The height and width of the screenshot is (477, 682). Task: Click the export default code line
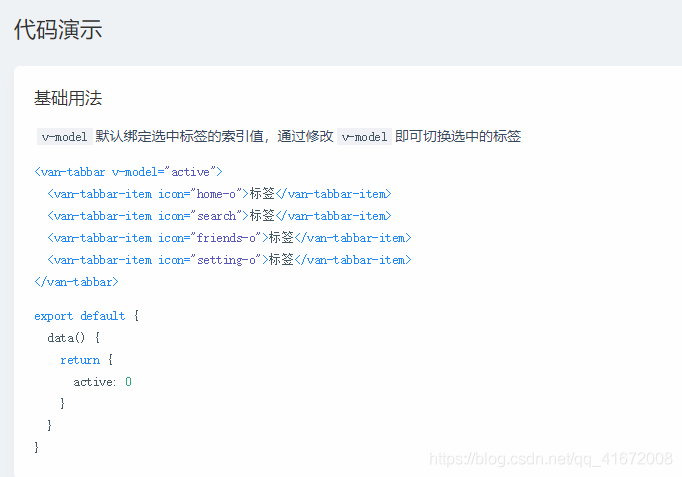(86, 316)
